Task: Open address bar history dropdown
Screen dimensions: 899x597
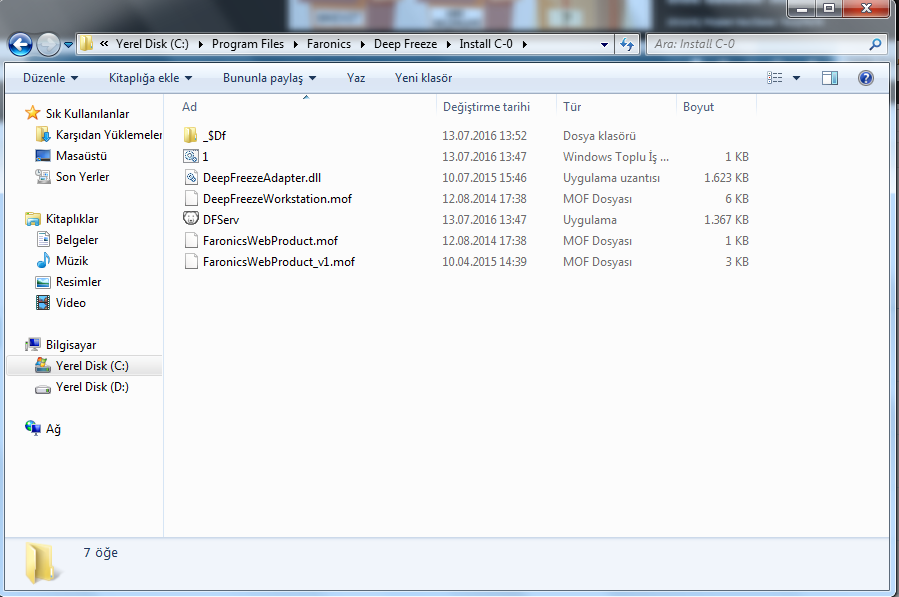Action: (604, 44)
